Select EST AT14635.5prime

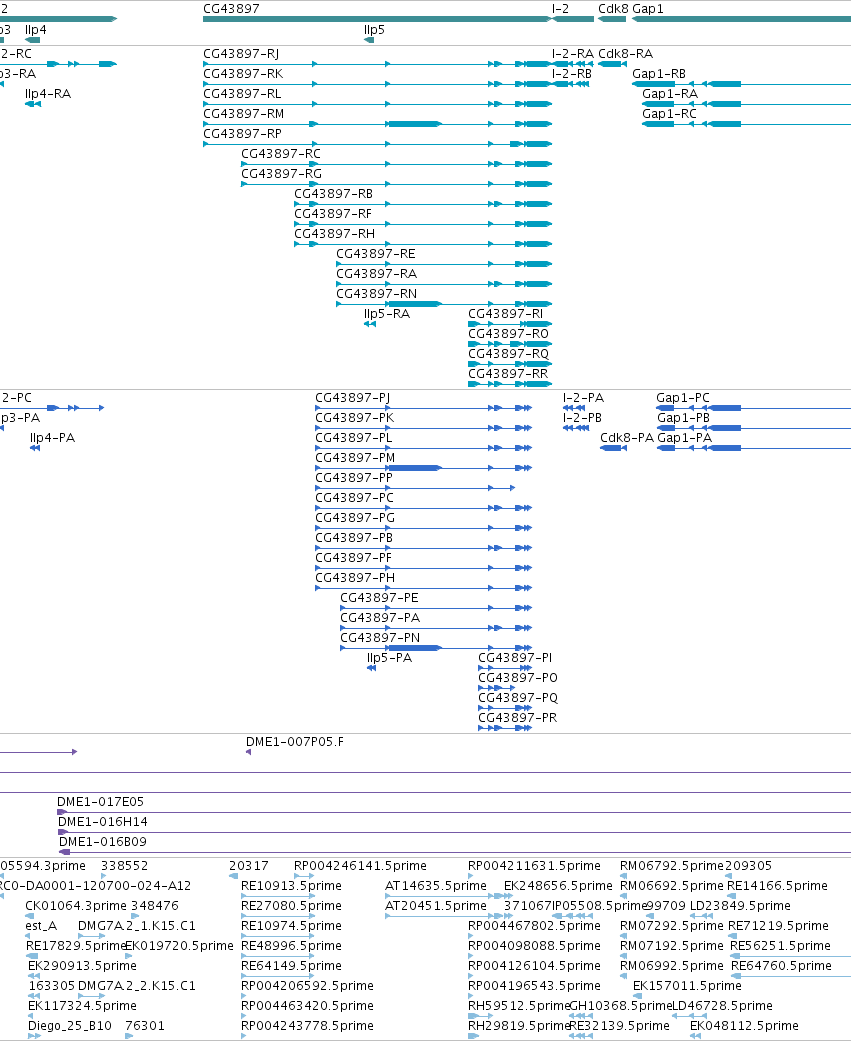(x=436, y=886)
